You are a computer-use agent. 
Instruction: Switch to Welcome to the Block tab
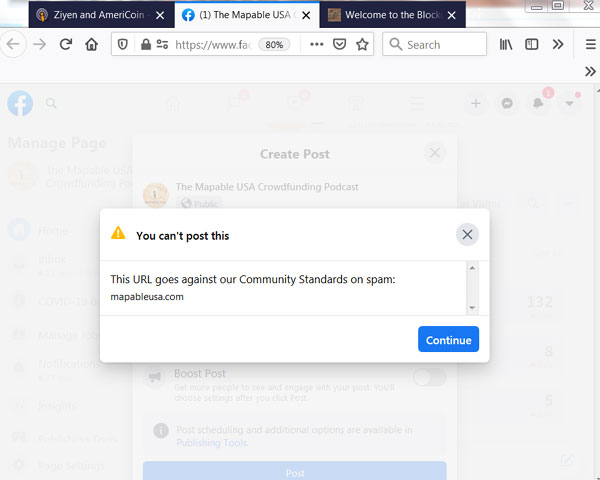click(393, 15)
